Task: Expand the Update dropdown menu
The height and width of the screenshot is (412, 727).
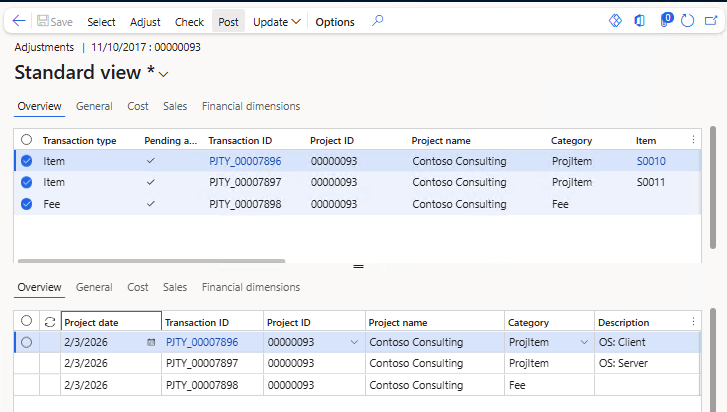Action: (x=277, y=21)
